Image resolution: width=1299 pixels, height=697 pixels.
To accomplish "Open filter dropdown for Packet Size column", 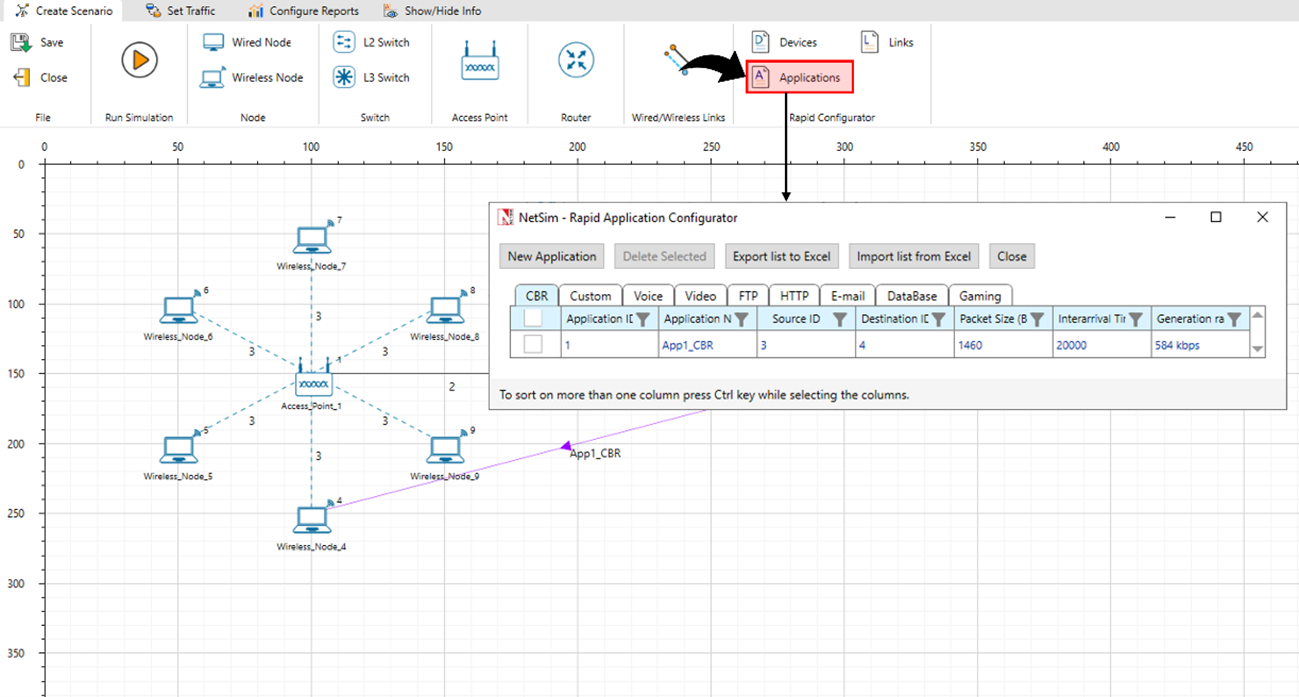I will pos(1037,319).
